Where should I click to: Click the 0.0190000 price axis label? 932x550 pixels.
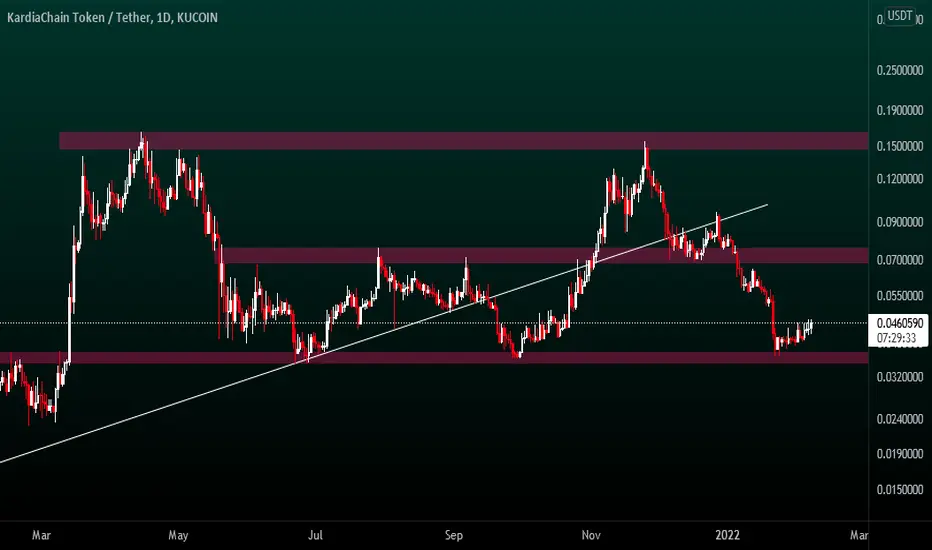pos(899,454)
